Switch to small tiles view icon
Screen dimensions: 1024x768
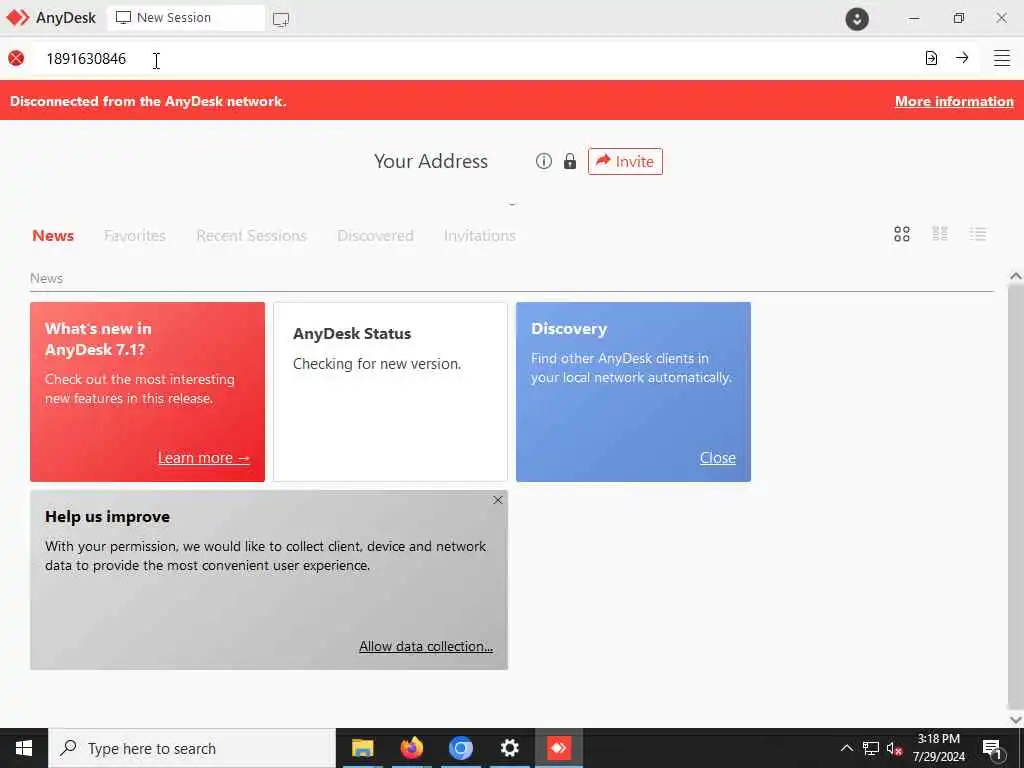940,234
